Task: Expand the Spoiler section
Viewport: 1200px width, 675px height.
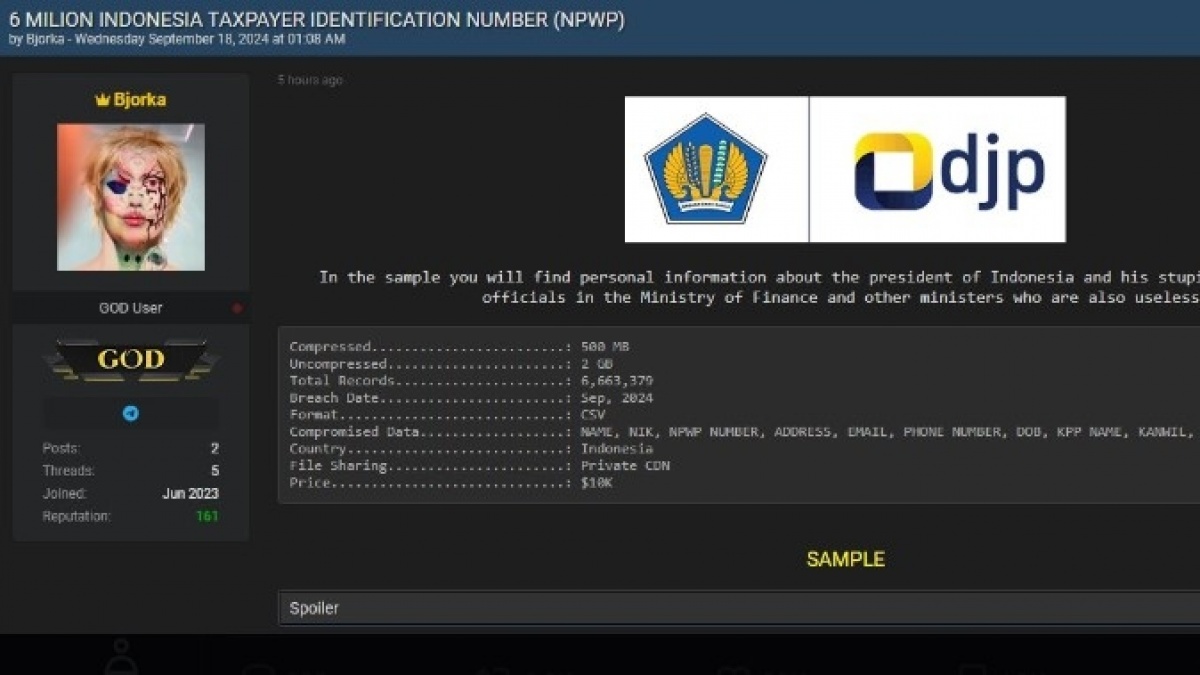Action: [x=739, y=608]
